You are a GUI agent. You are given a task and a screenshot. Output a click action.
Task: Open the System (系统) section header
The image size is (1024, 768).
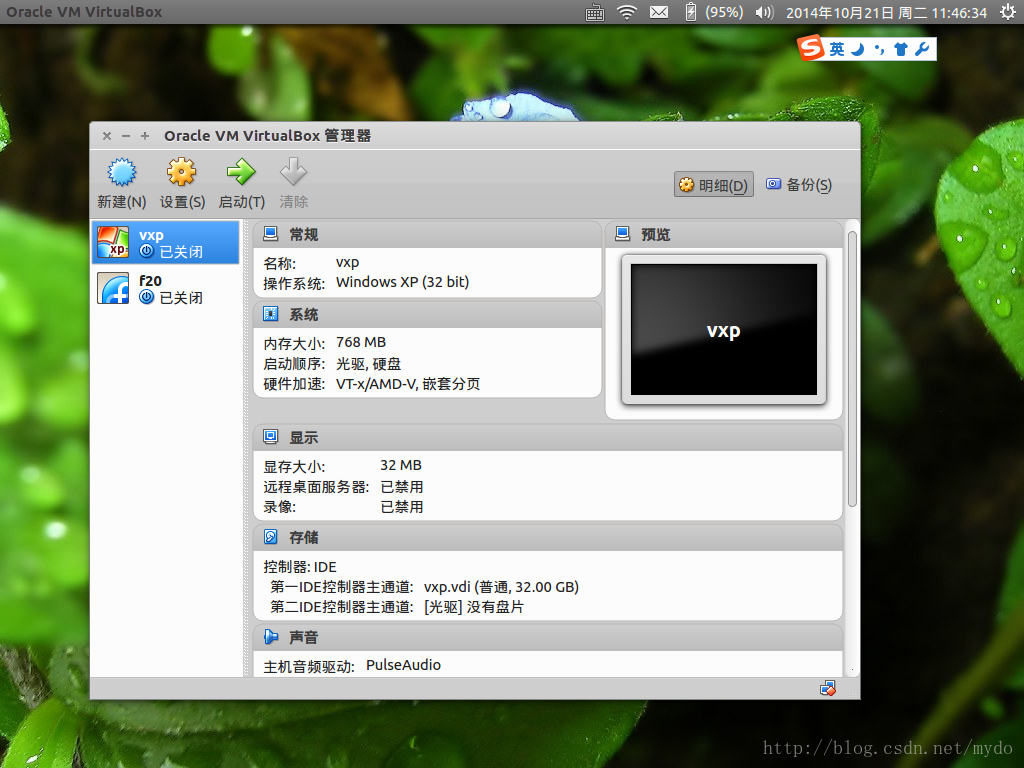[x=427, y=314]
